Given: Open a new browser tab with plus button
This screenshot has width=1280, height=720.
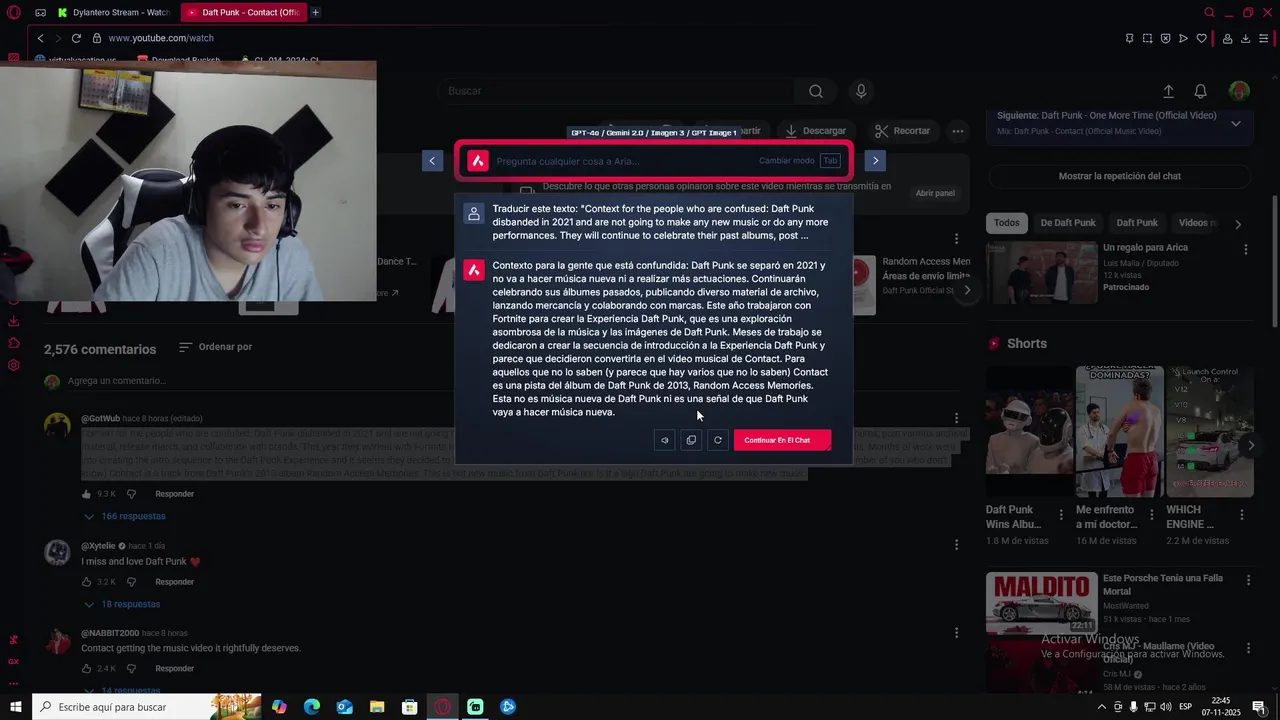Looking at the screenshot, I should pos(315,13).
